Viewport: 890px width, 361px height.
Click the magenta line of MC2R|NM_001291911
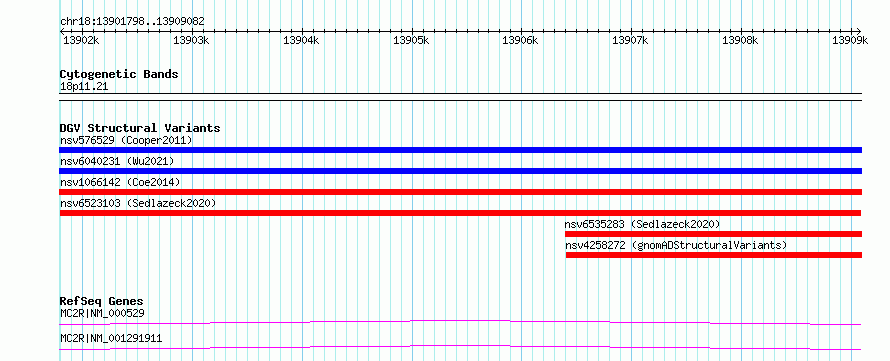pyautogui.click(x=460, y=347)
